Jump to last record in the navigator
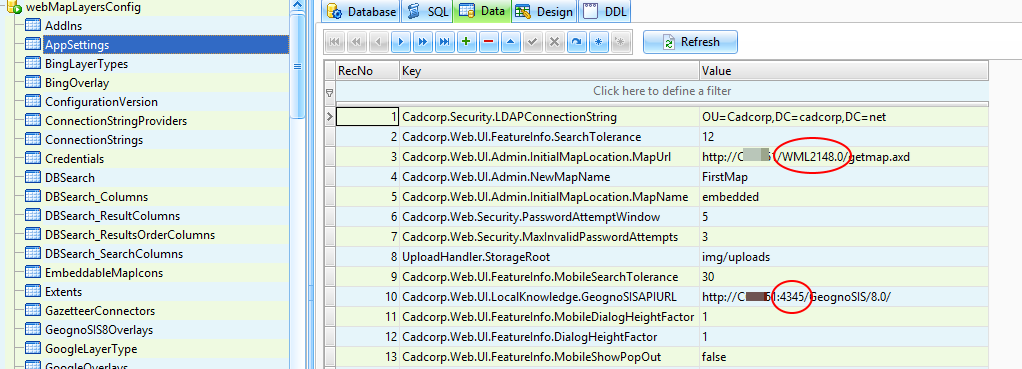Viewport: 1022px width, 369px height. pos(445,42)
